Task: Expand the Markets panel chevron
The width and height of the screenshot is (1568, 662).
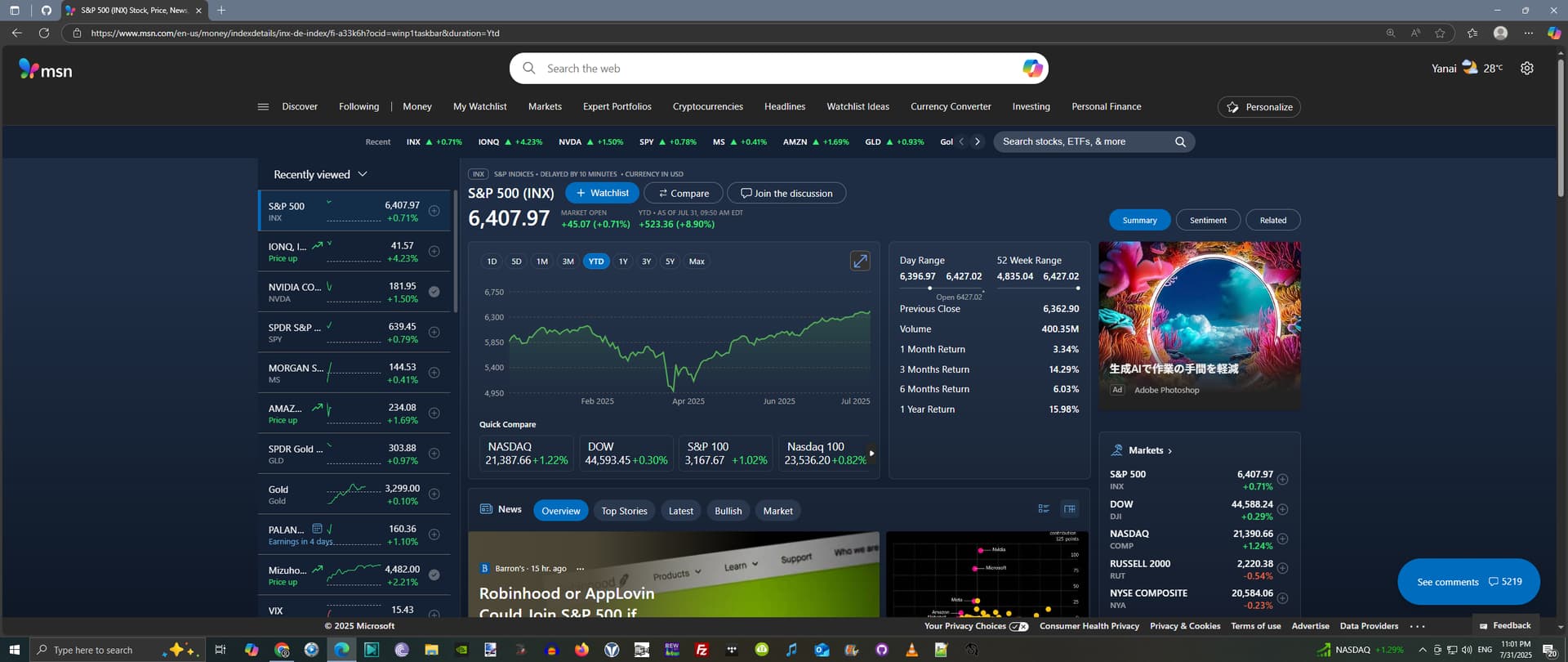Action: point(1169,451)
